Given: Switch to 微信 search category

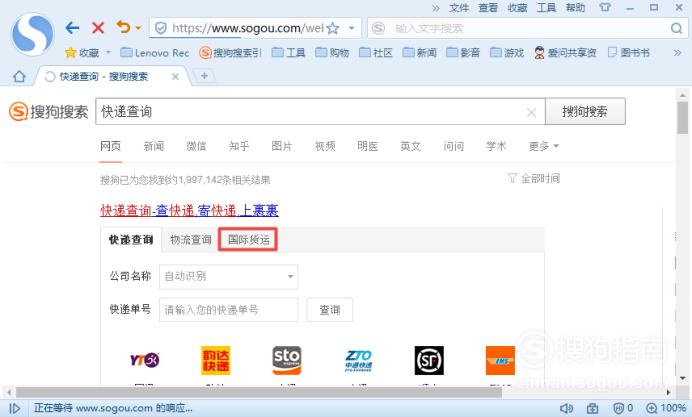Looking at the screenshot, I should click(x=196, y=146).
